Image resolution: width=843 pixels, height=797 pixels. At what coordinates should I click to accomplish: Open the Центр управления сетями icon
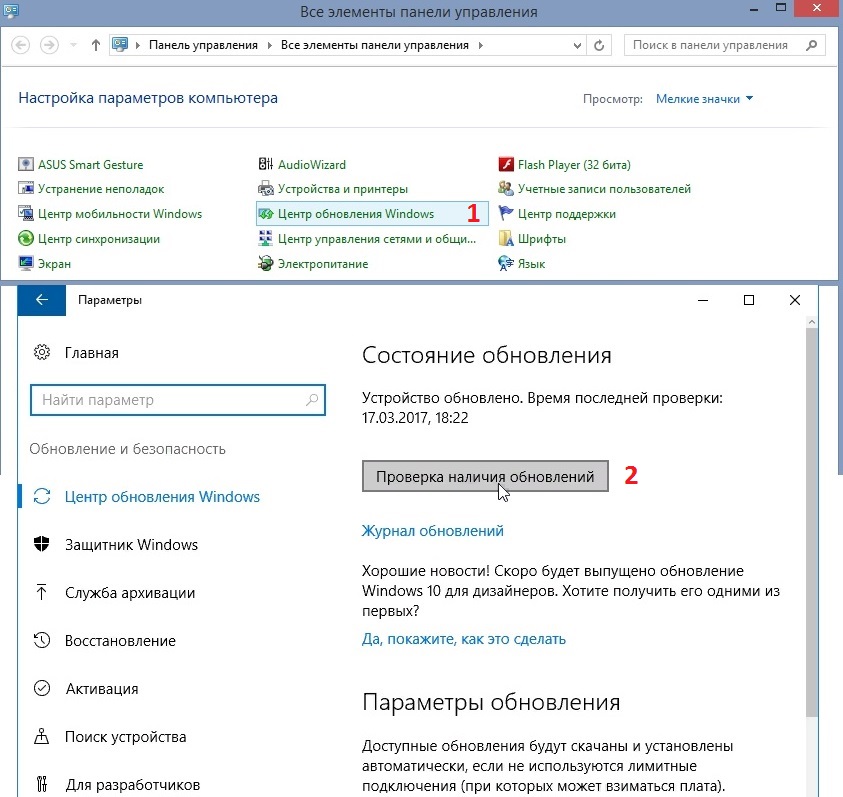pyautogui.click(x=266, y=238)
